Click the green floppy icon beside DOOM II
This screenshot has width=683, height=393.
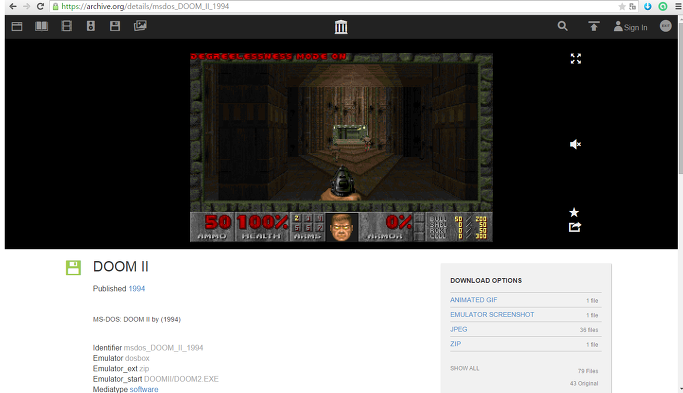click(x=73, y=268)
